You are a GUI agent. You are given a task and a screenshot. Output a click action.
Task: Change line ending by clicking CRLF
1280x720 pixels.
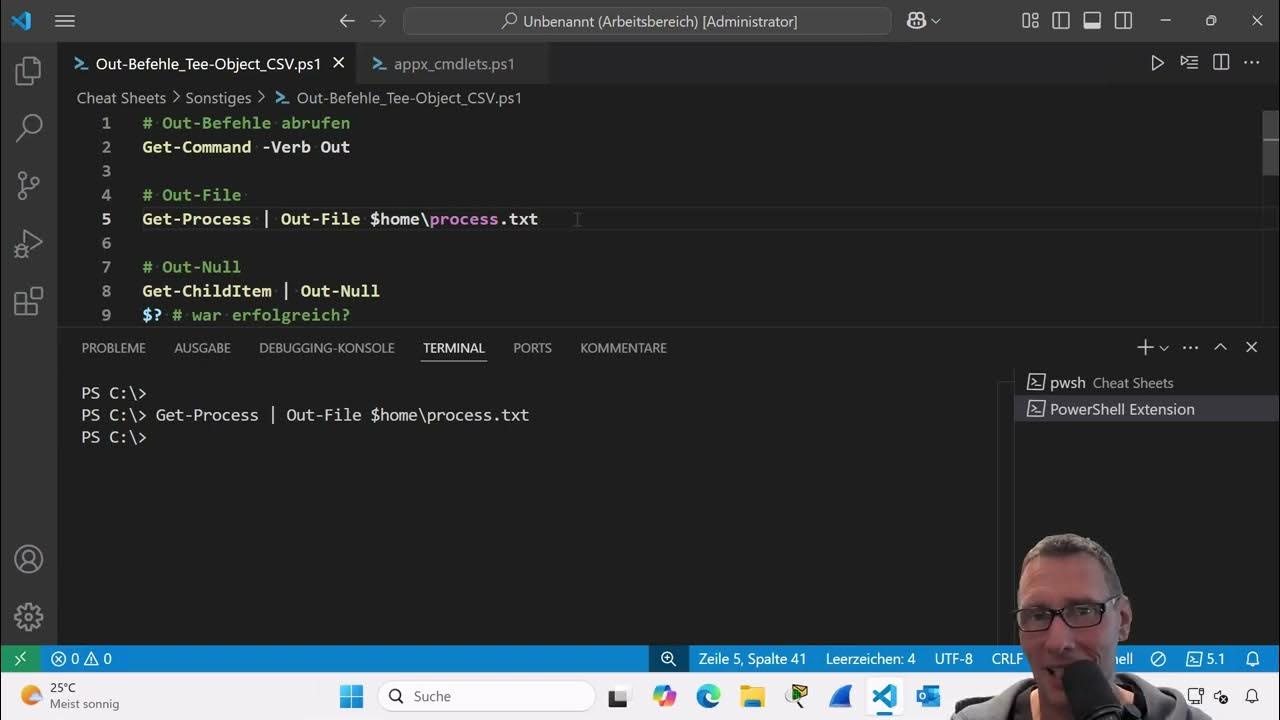1006,658
